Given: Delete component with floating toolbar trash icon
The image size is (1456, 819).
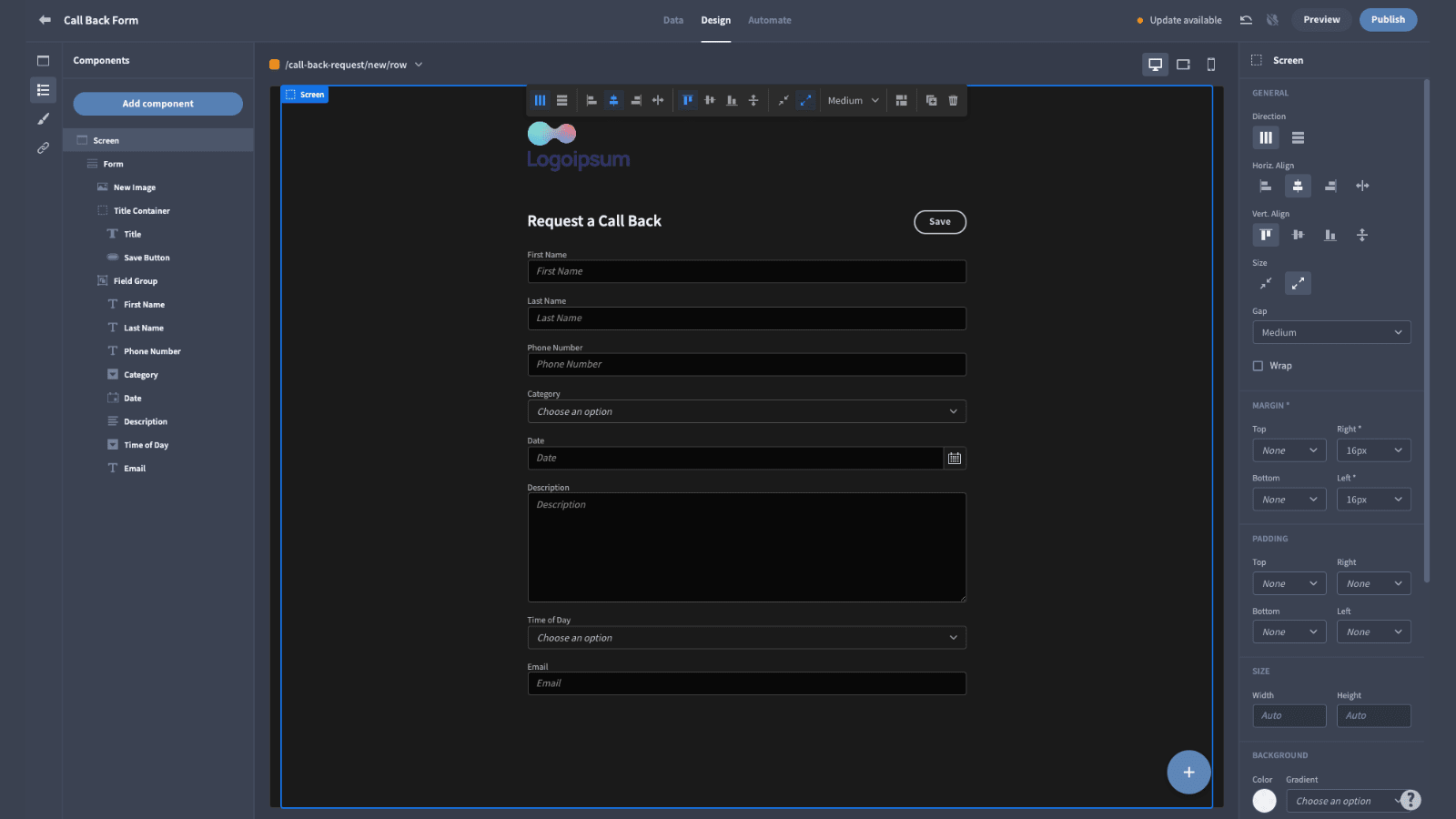Looking at the screenshot, I should point(953,100).
